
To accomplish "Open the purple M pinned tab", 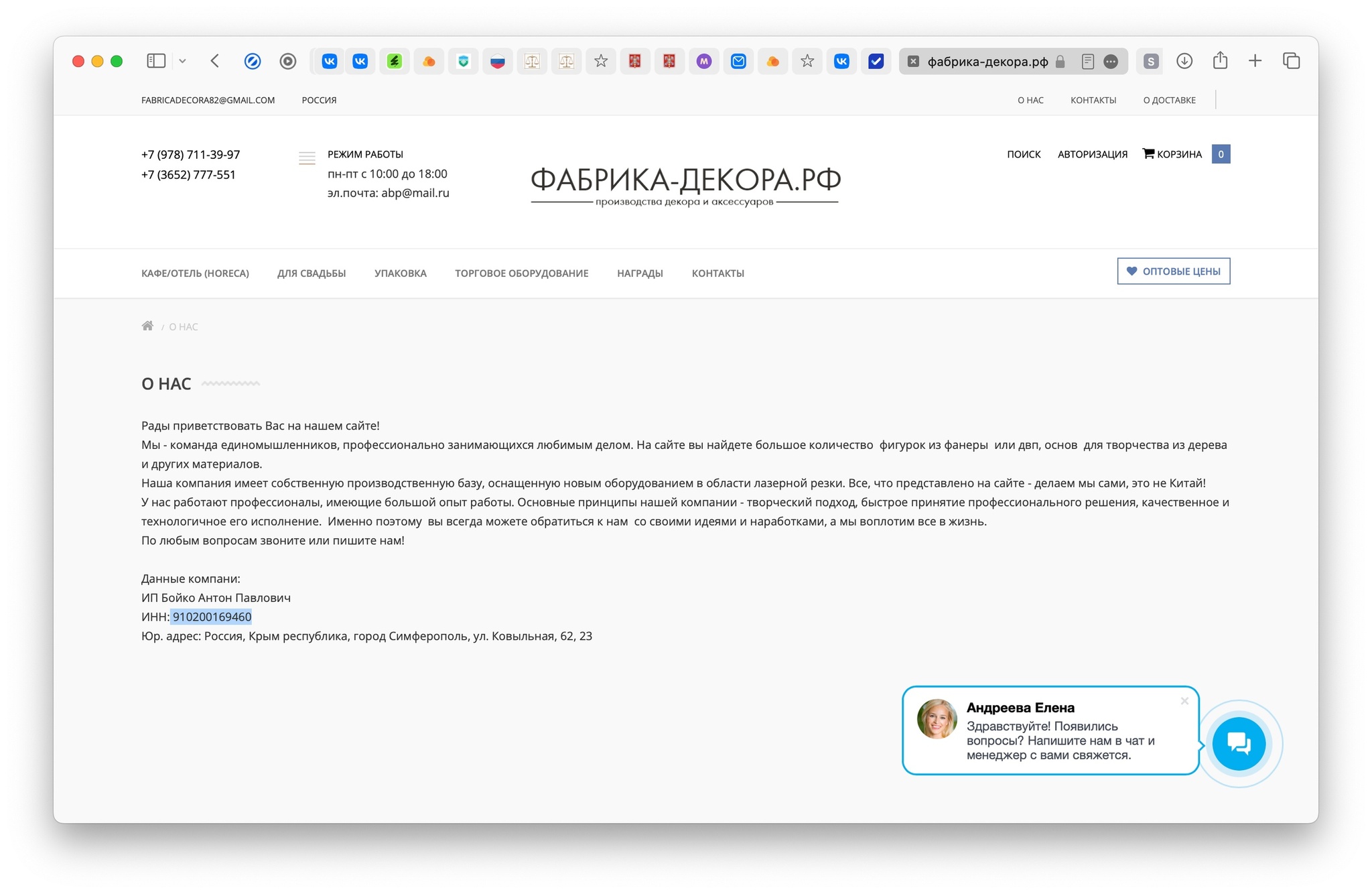I will click(703, 61).
